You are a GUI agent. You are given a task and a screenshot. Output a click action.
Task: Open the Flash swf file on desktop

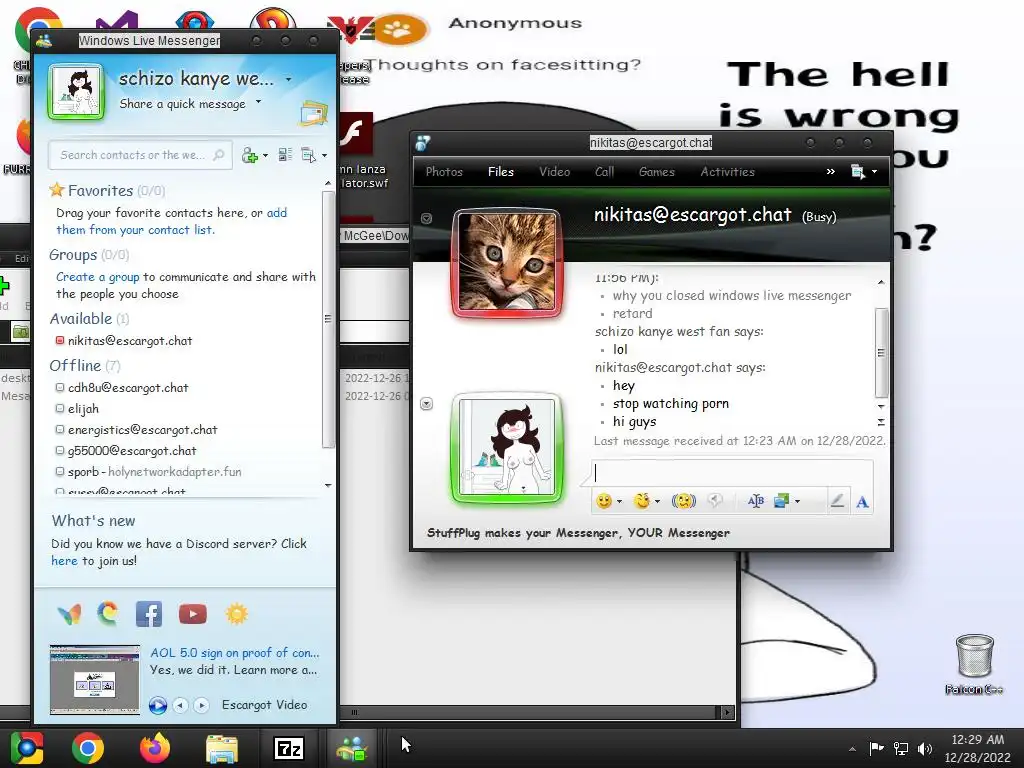357,150
